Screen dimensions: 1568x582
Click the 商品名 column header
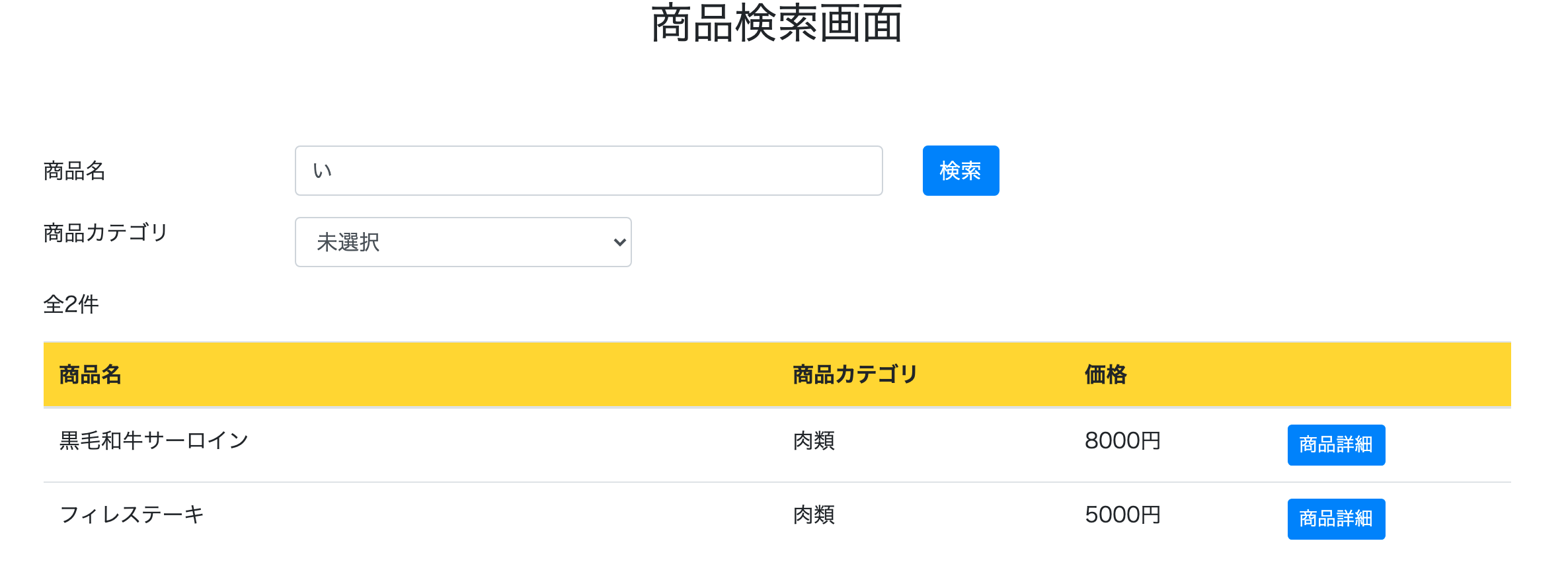90,374
